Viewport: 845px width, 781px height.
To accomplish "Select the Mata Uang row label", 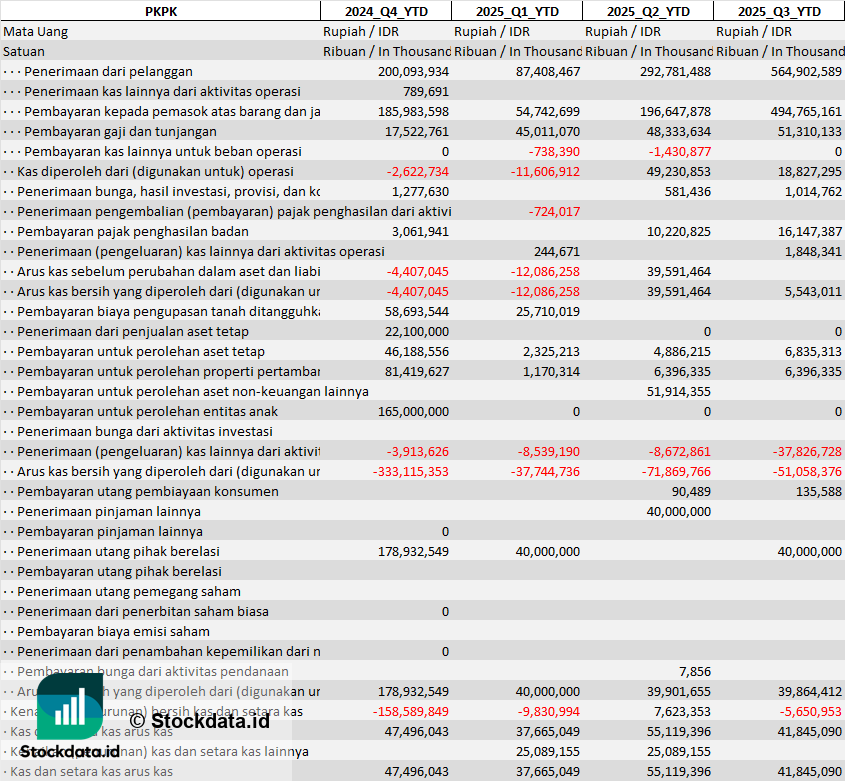I will [36, 31].
